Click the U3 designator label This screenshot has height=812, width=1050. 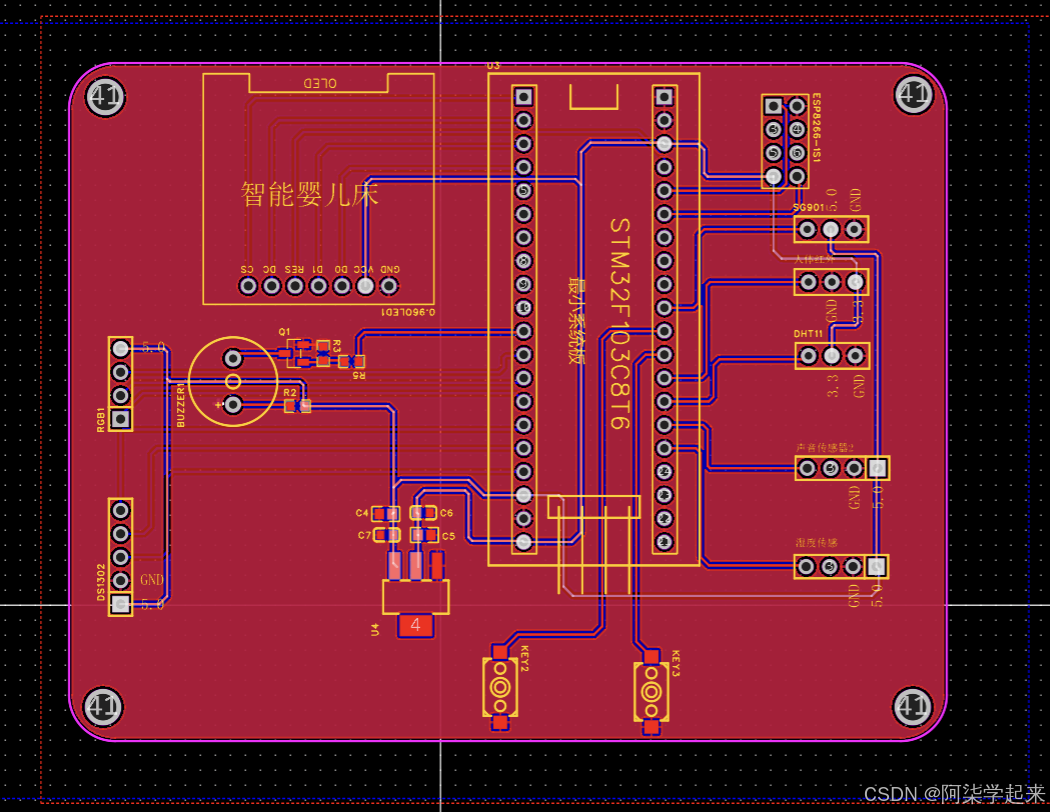tap(493, 66)
